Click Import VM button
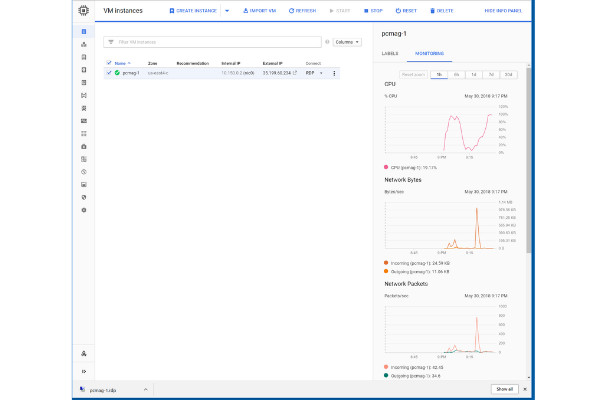 (x=259, y=11)
